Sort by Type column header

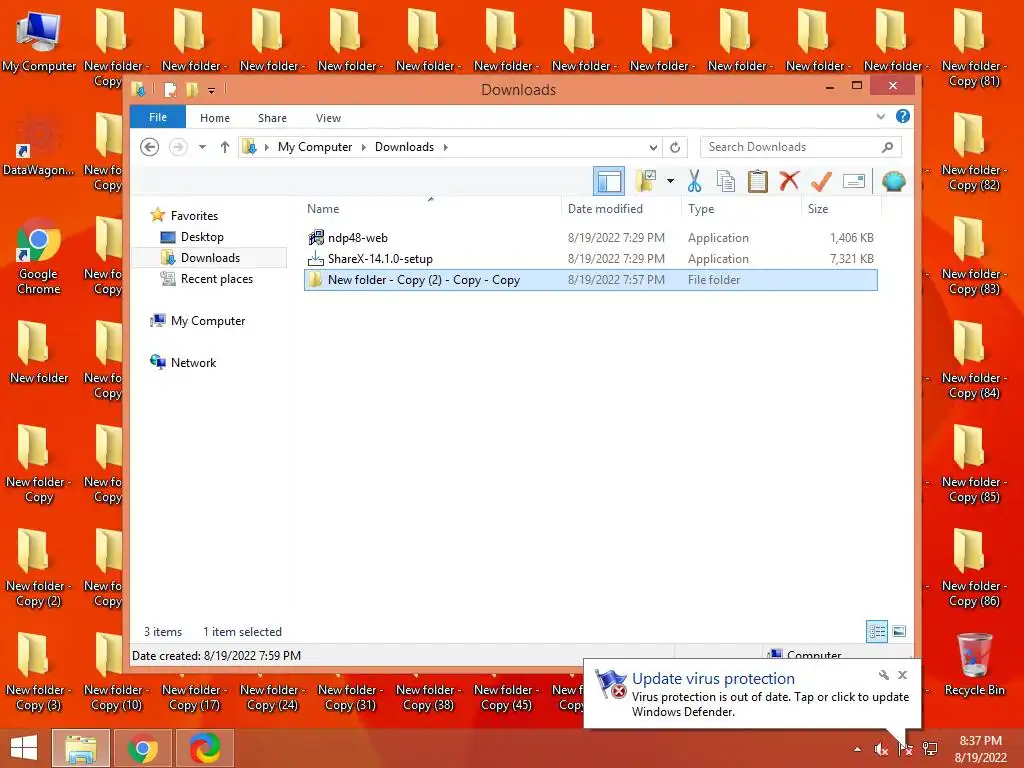click(741, 209)
